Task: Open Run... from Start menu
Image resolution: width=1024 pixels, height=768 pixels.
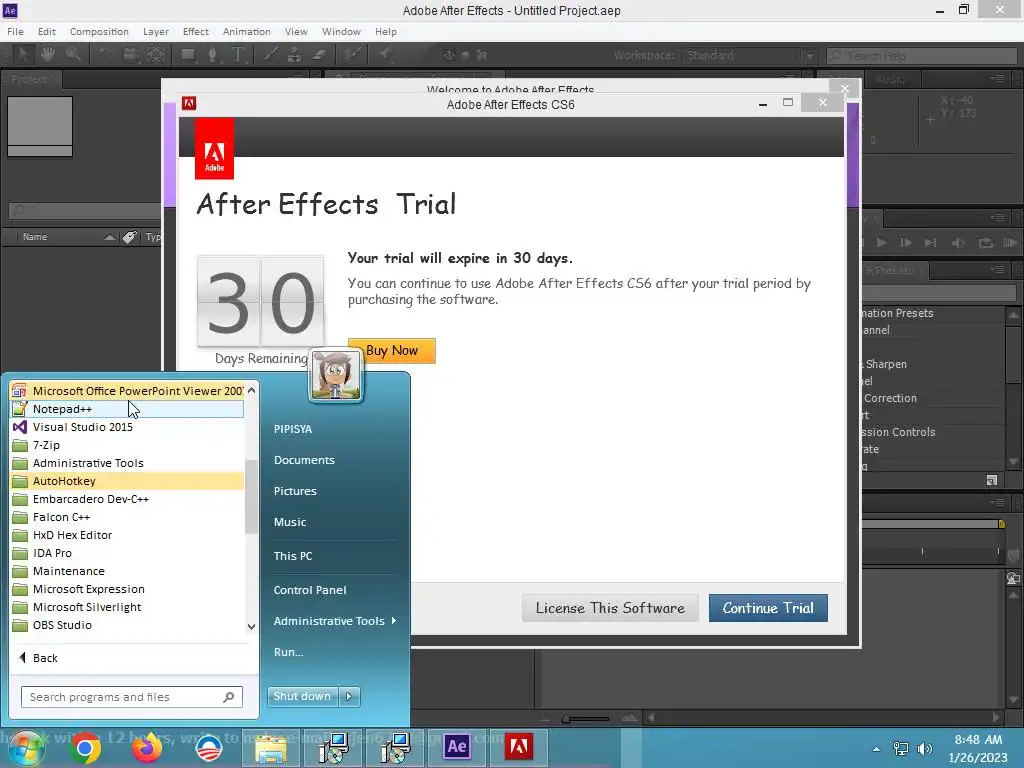Action: (288, 652)
